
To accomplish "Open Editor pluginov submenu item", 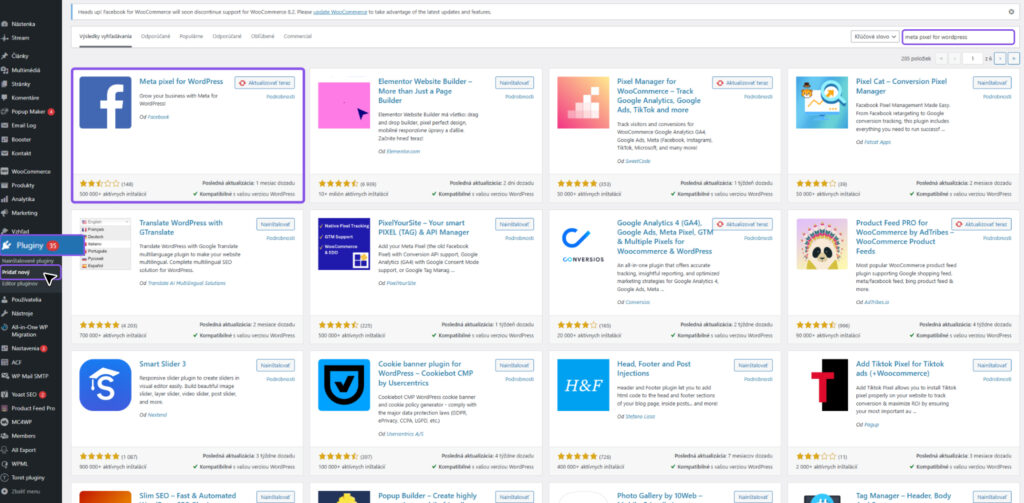I will click(20, 284).
